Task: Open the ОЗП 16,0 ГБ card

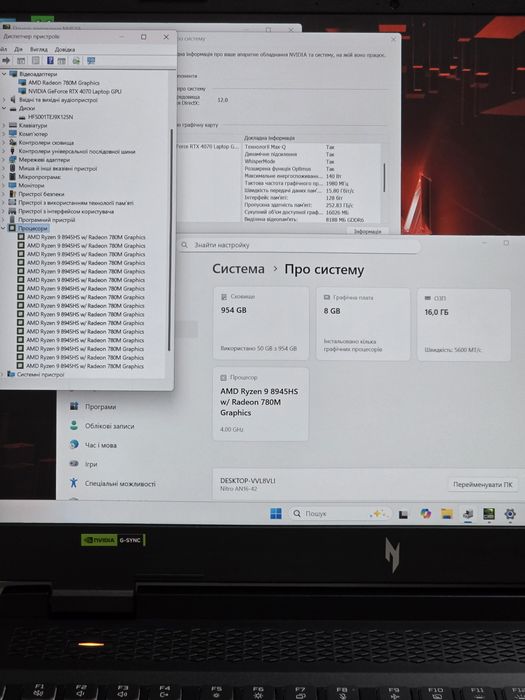Action: [464, 325]
